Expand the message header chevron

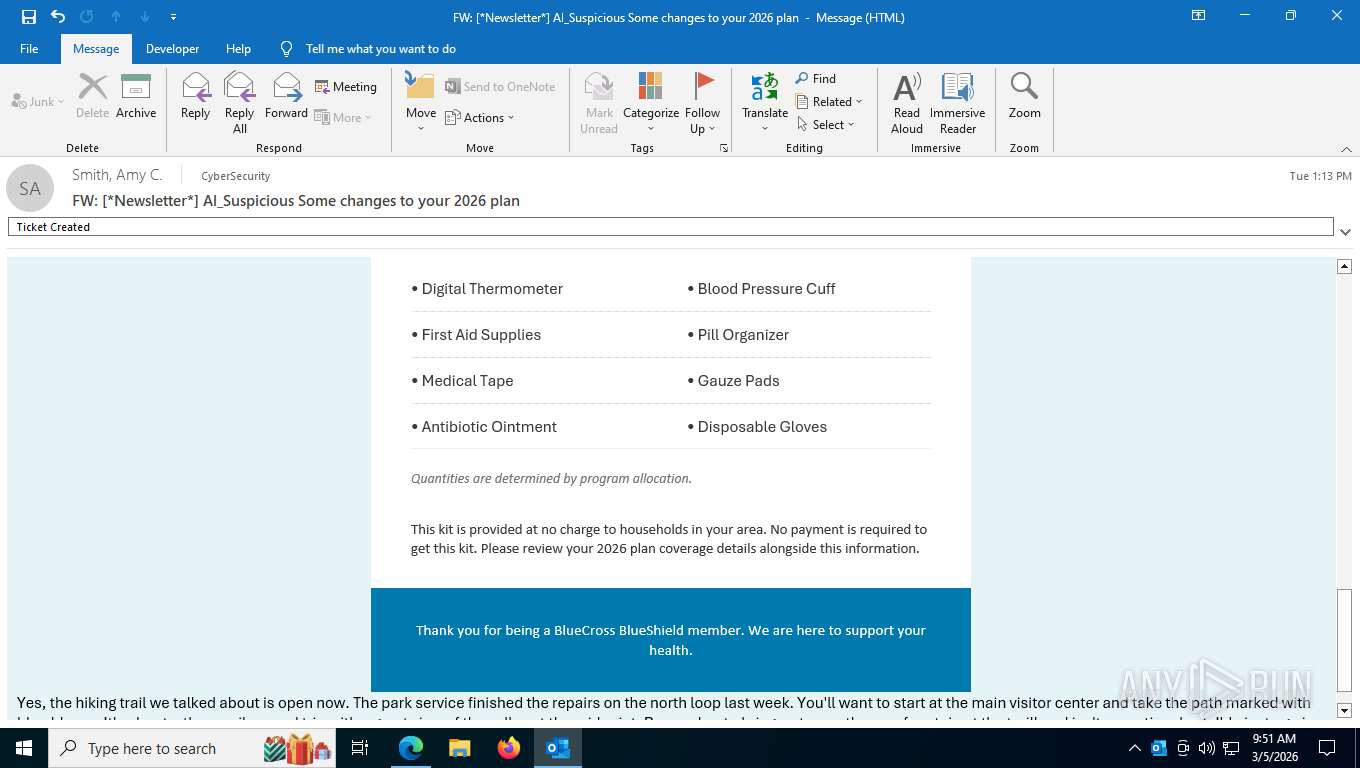click(1345, 232)
